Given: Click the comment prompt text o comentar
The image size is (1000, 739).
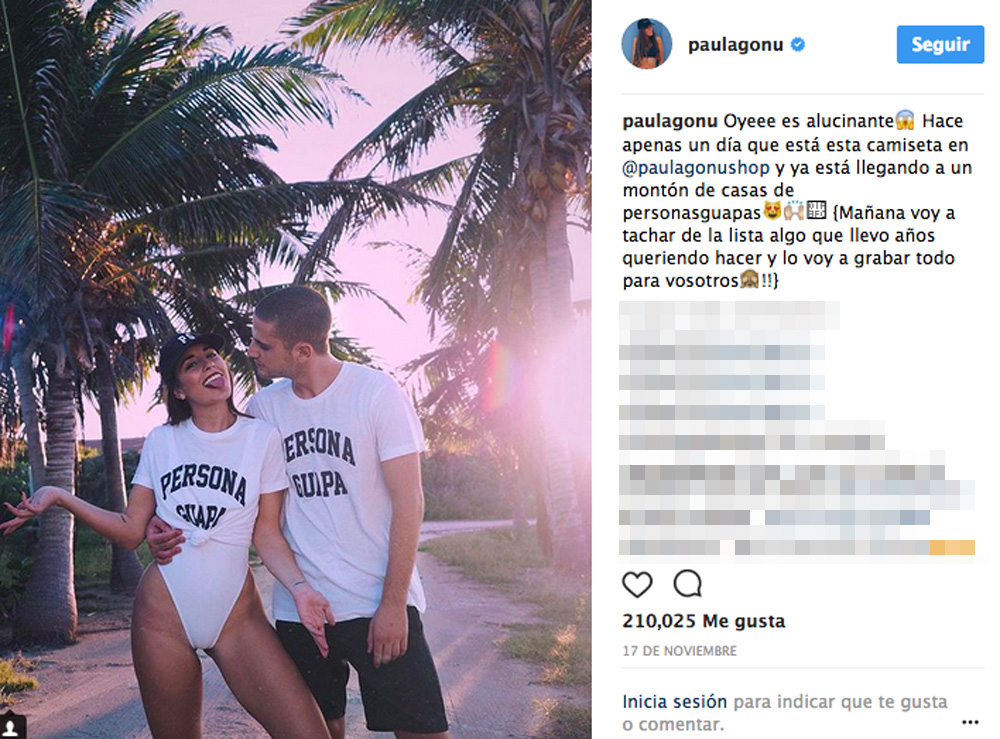Looking at the screenshot, I should pos(673,724).
